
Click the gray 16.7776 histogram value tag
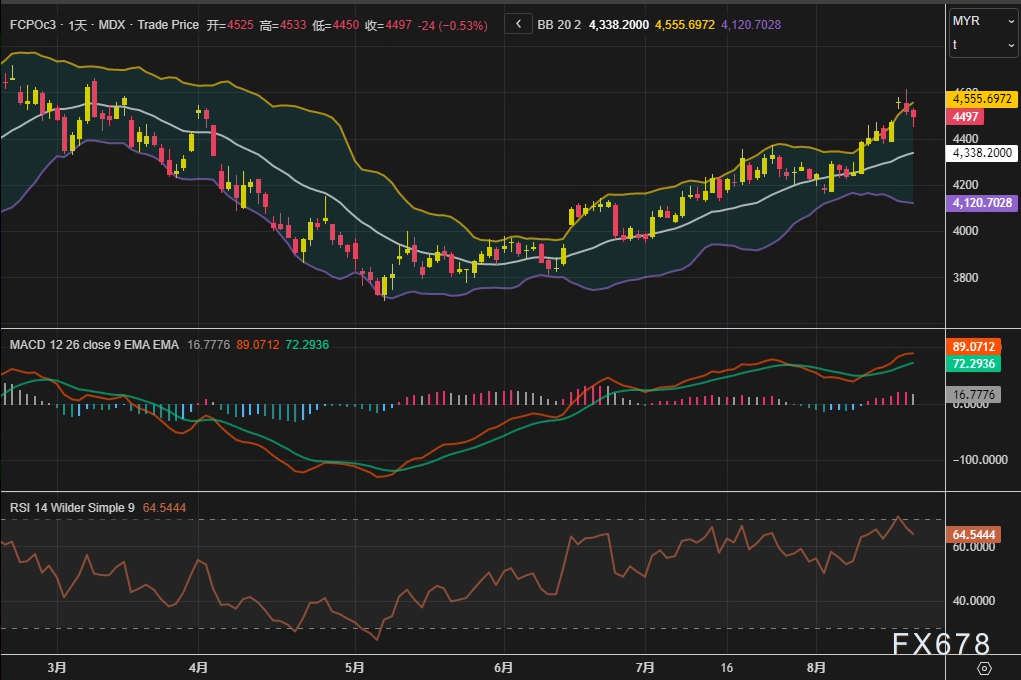[x=972, y=395]
